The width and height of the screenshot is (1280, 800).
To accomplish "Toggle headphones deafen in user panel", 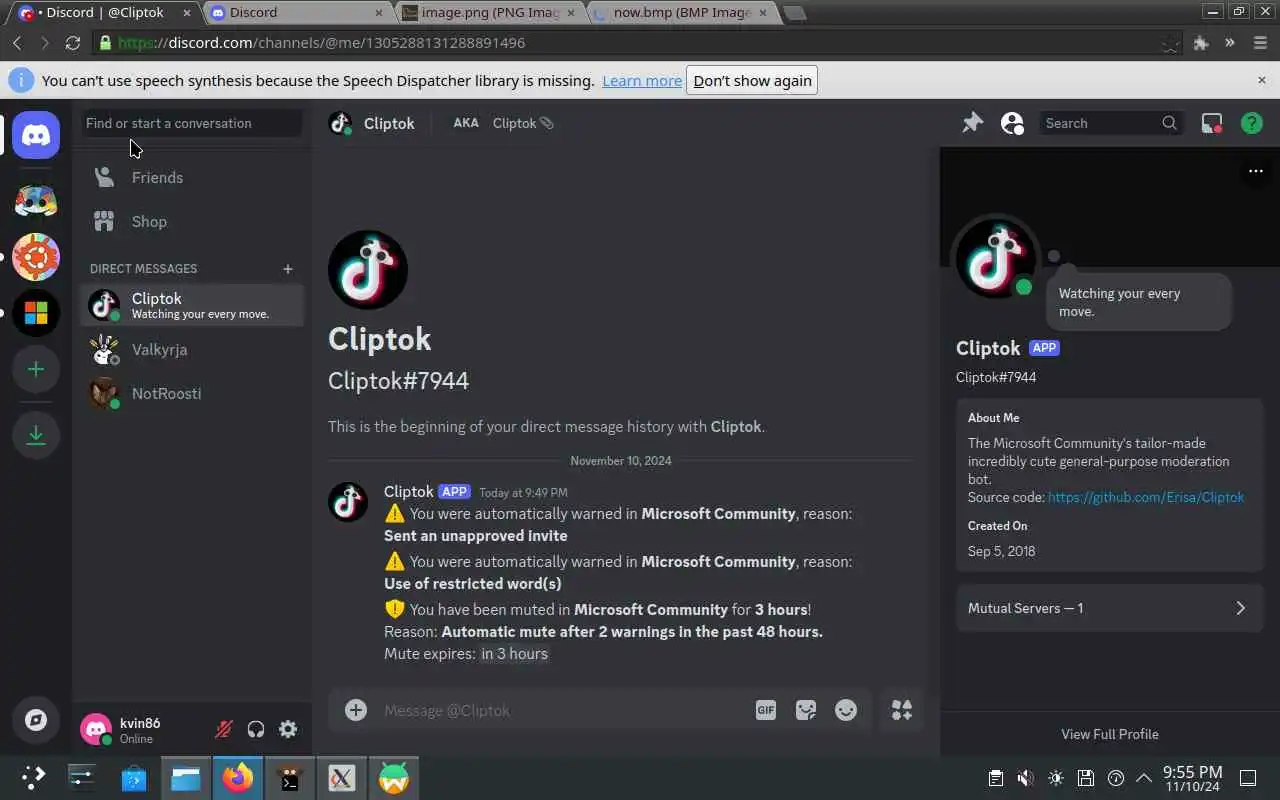I will [256, 729].
